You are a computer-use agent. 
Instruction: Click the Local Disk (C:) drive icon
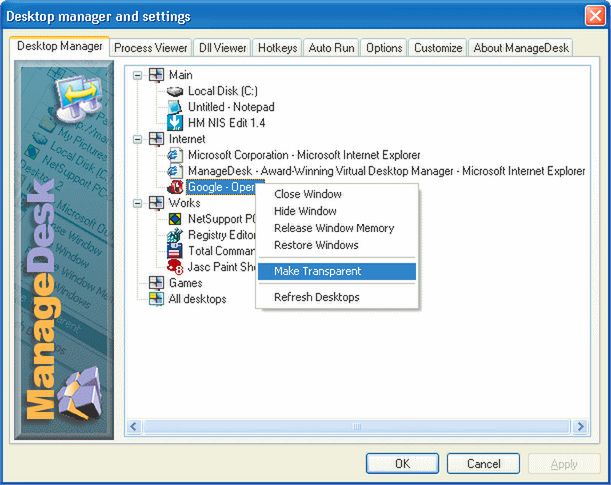pos(175,91)
